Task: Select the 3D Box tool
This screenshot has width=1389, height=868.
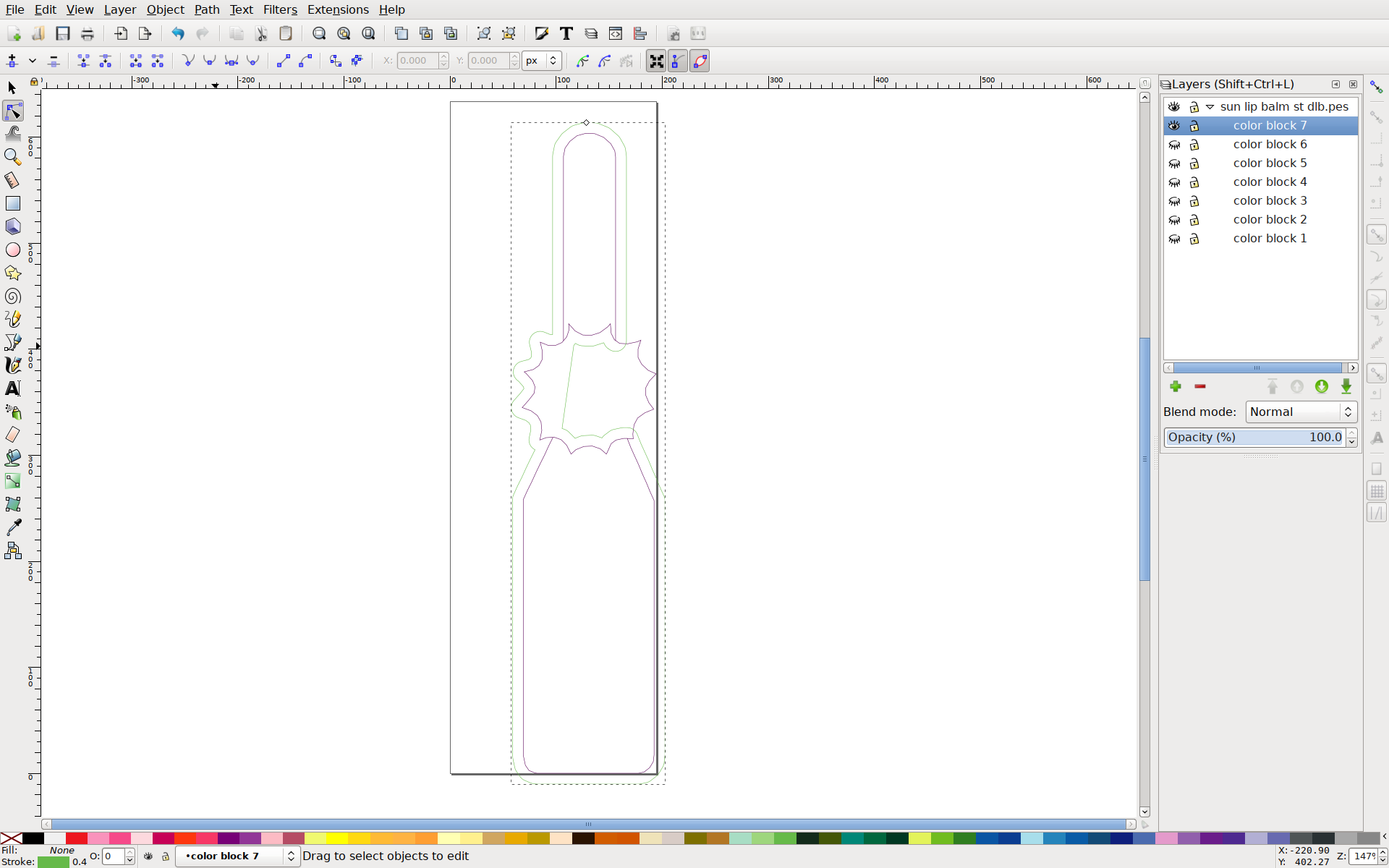Action: pyautogui.click(x=13, y=226)
